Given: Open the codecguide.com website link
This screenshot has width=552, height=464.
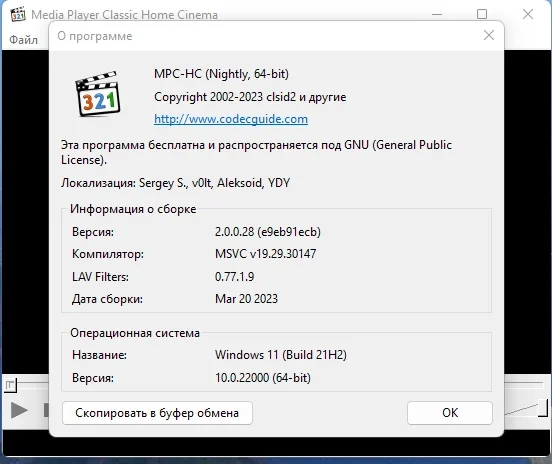Looking at the screenshot, I should (231, 119).
